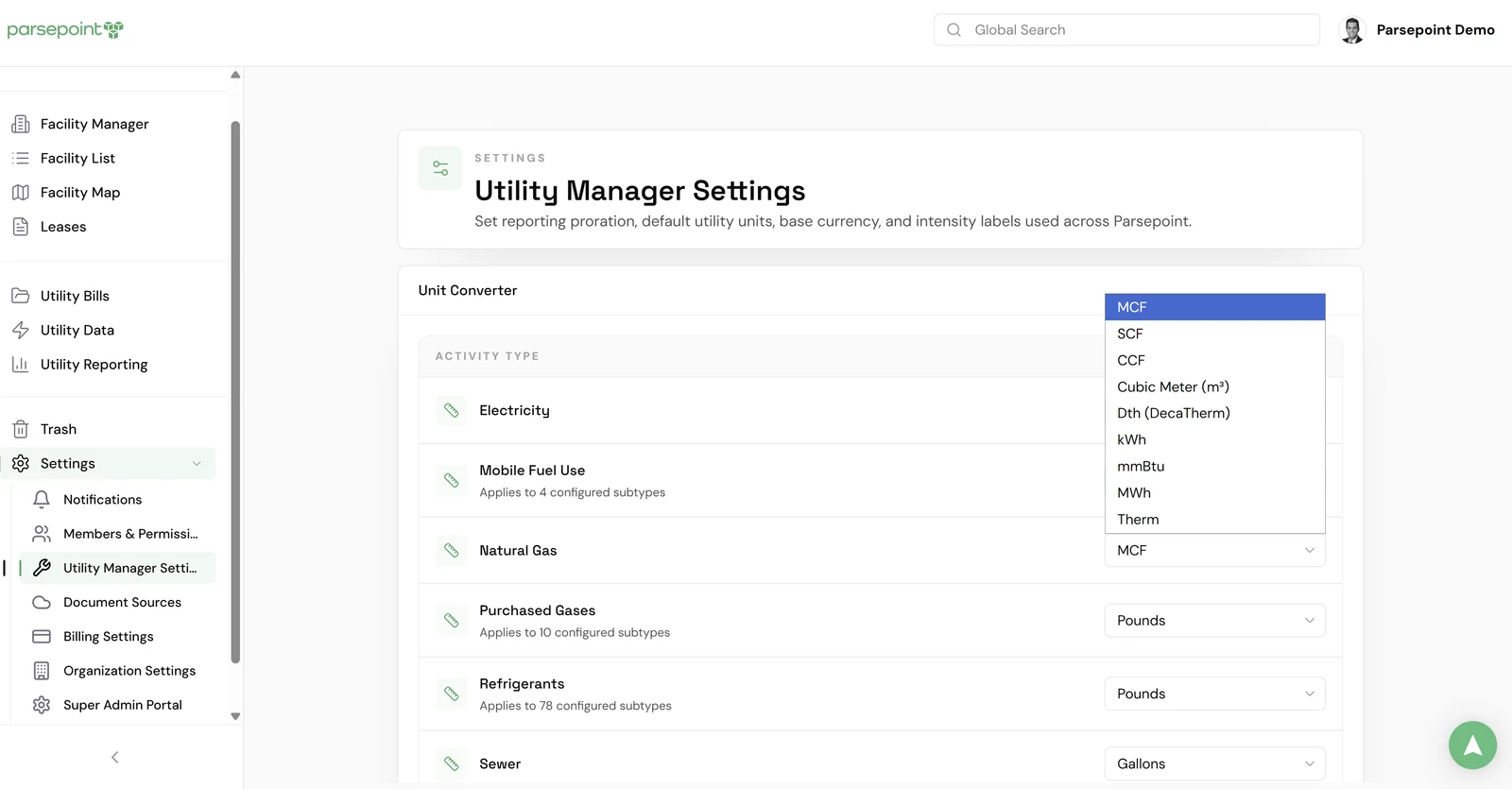The width and height of the screenshot is (1512, 789).
Task: Select mmBtu option
Action: pyautogui.click(x=1214, y=466)
